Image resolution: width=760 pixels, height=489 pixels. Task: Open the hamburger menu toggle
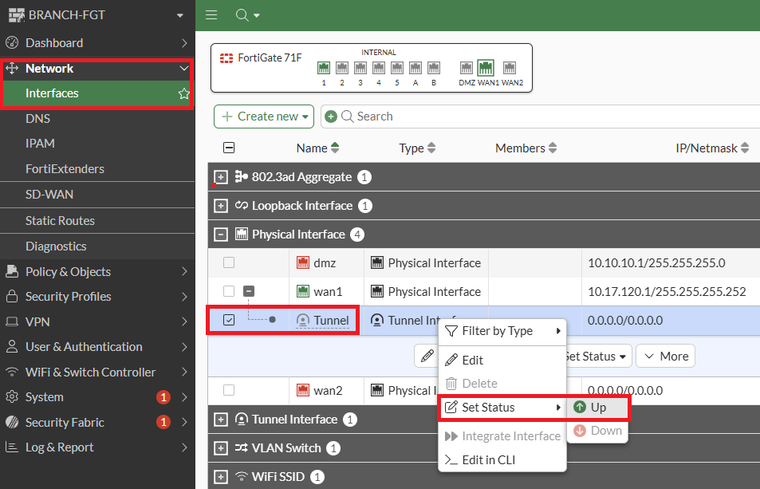(x=211, y=15)
